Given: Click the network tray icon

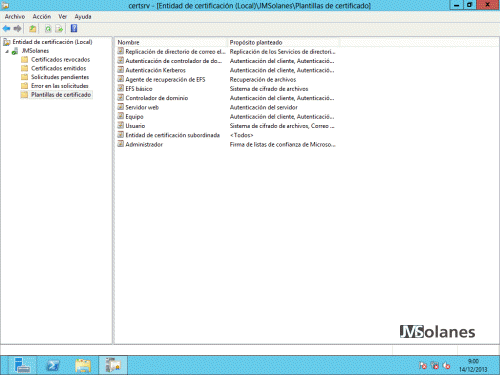Looking at the screenshot, I should 435,366.
